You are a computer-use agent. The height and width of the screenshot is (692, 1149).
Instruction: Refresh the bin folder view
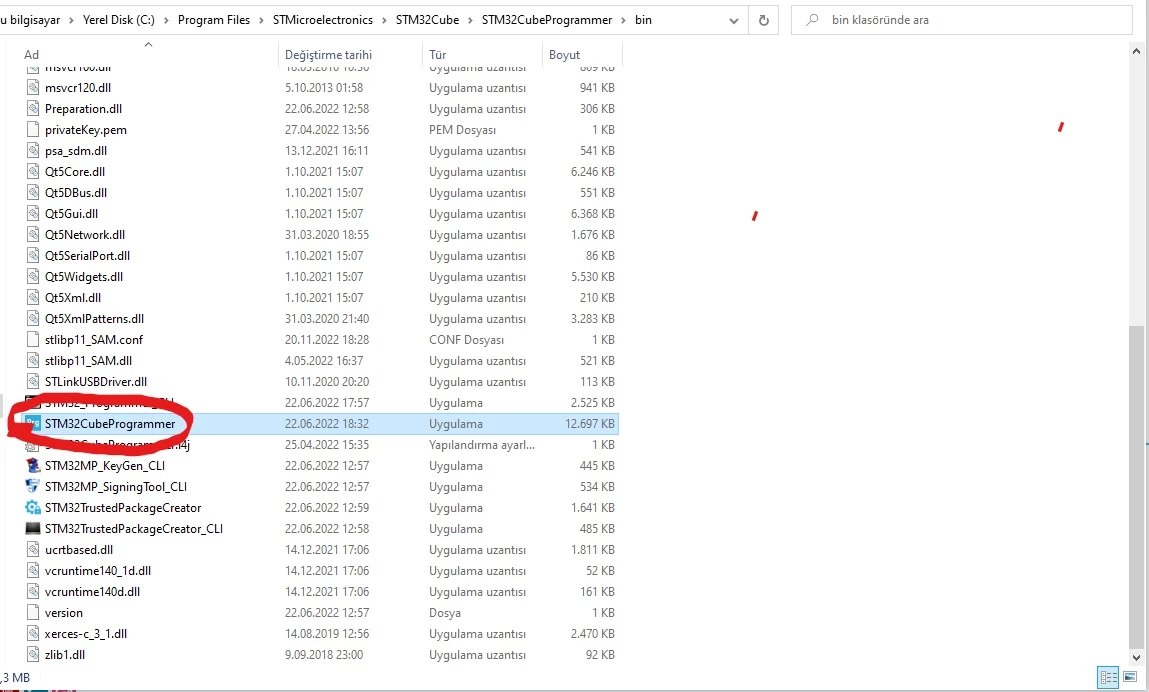tap(764, 20)
